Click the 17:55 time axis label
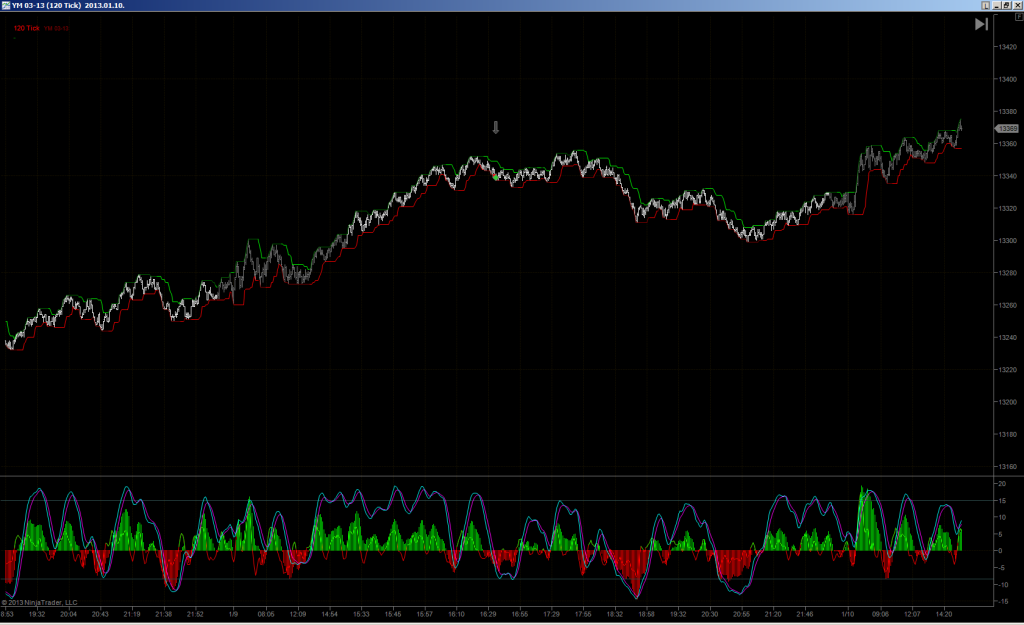This screenshot has height=625, width=1024. pyautogui.click(x=583, y=614)
